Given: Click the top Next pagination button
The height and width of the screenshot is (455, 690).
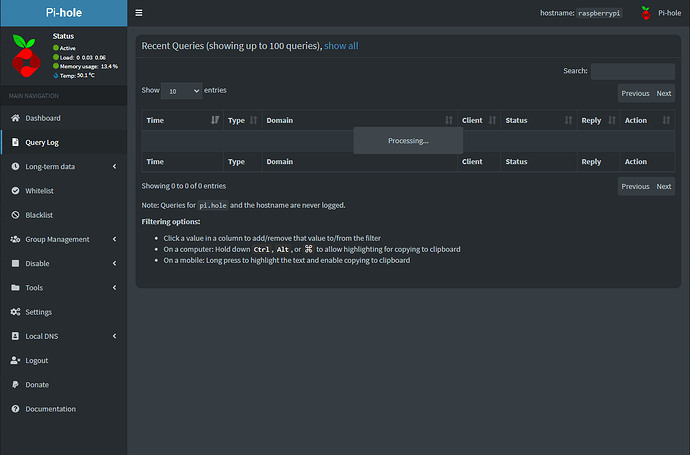Looking at the screenshot, I should pyautogui.click(x=663, y=93).
